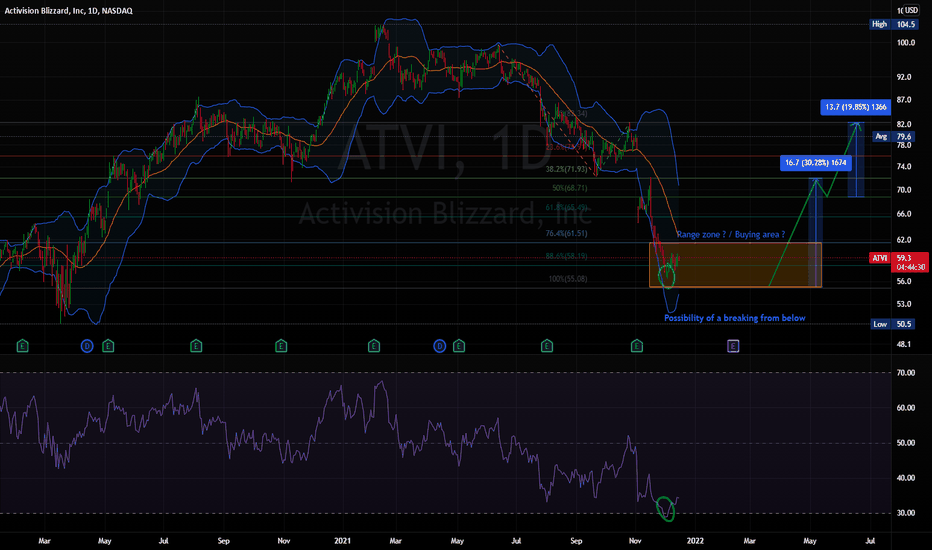Select the earnings marker near Nov 2020
This screenshot has width=932, height=550.
[281, 345]
